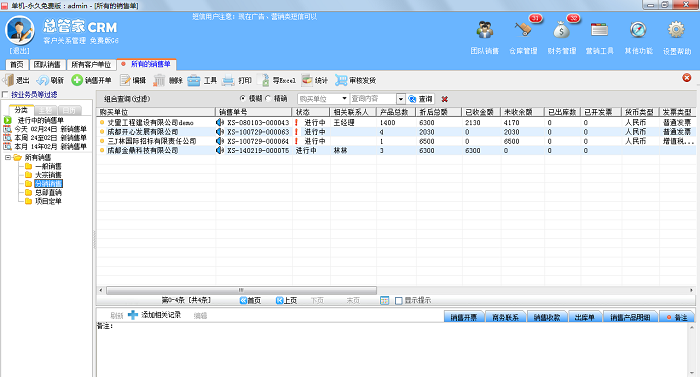The height and width of the screenshot is (377, 700).
Task: Open 仓库管理 warehouse icon
Action: click(523, 30)
